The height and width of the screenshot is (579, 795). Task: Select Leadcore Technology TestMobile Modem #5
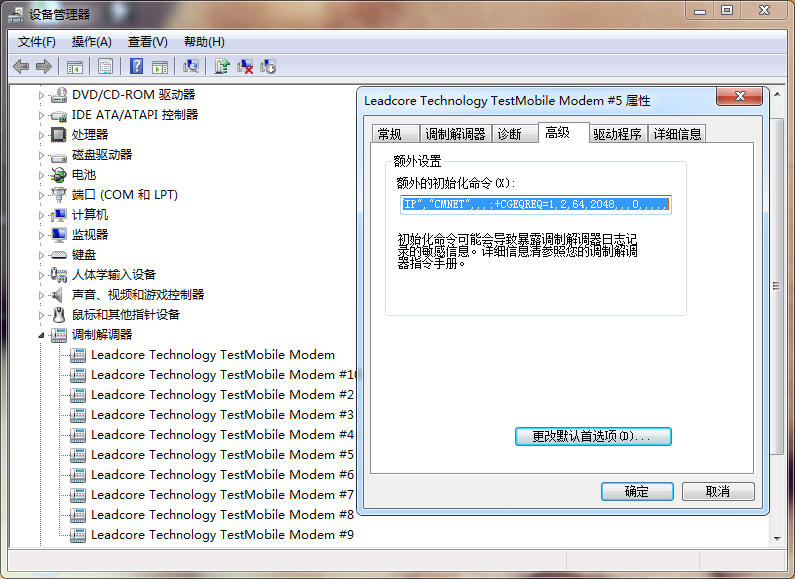(x=222, y=455)
